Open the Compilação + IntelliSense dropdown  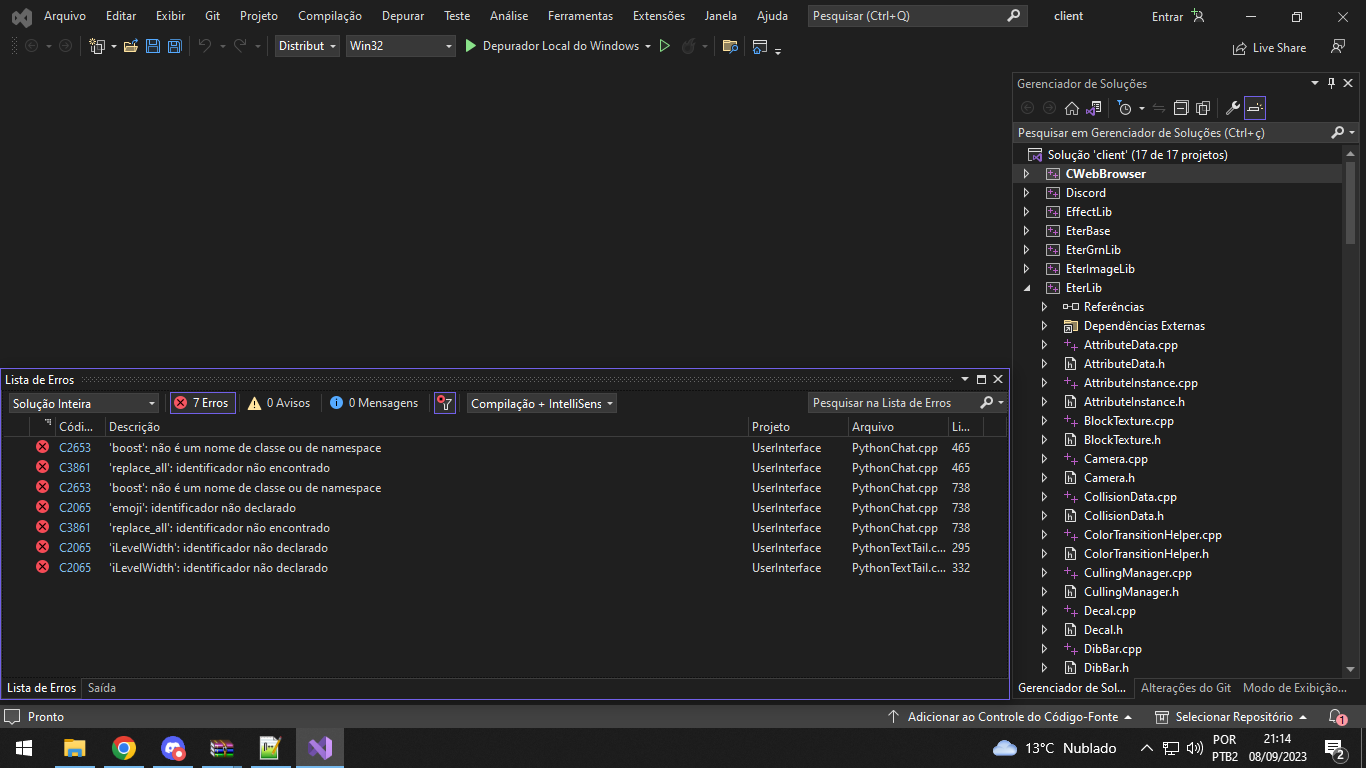[x=541, y=403]
